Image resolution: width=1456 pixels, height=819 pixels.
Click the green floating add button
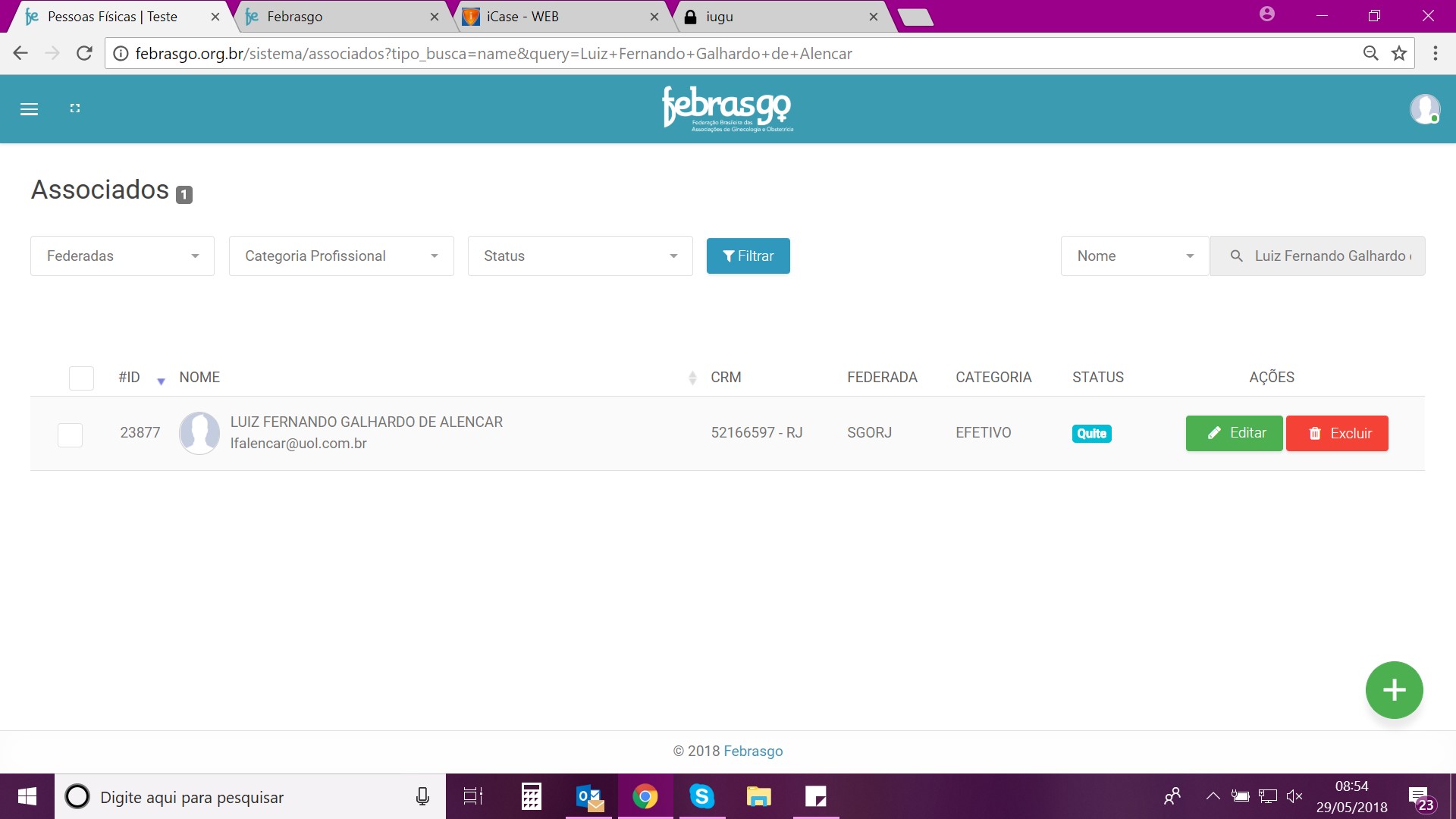(1394, 690)
